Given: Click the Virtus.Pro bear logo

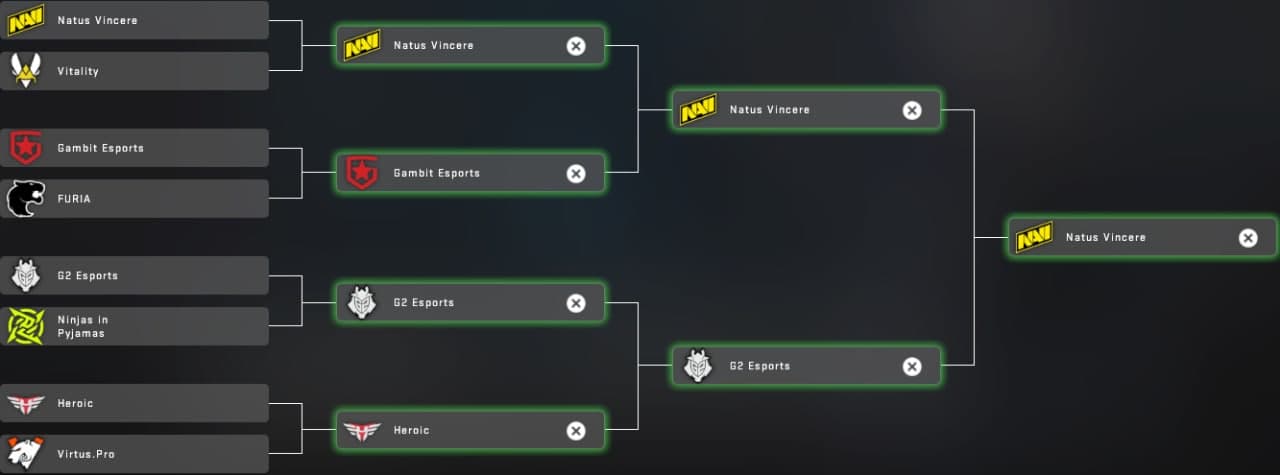Looking at the screenshot, I should coord(25,454).
